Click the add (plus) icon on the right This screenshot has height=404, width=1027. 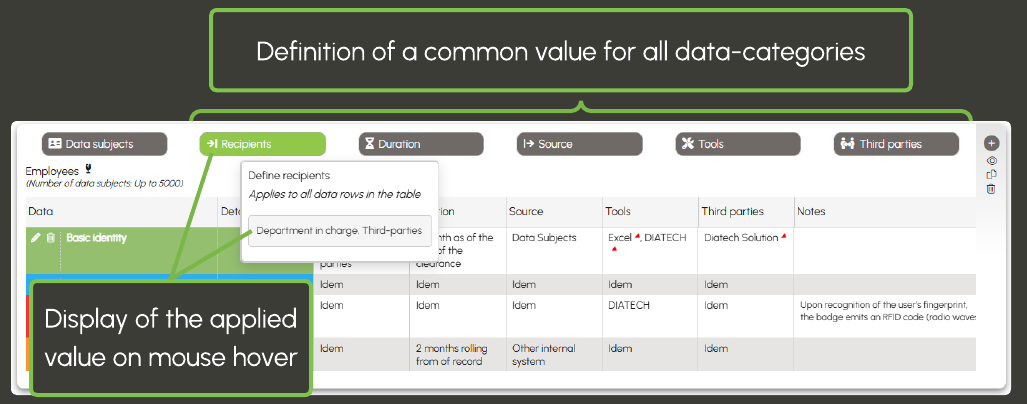pyautogui.click(x=991, y=143)
